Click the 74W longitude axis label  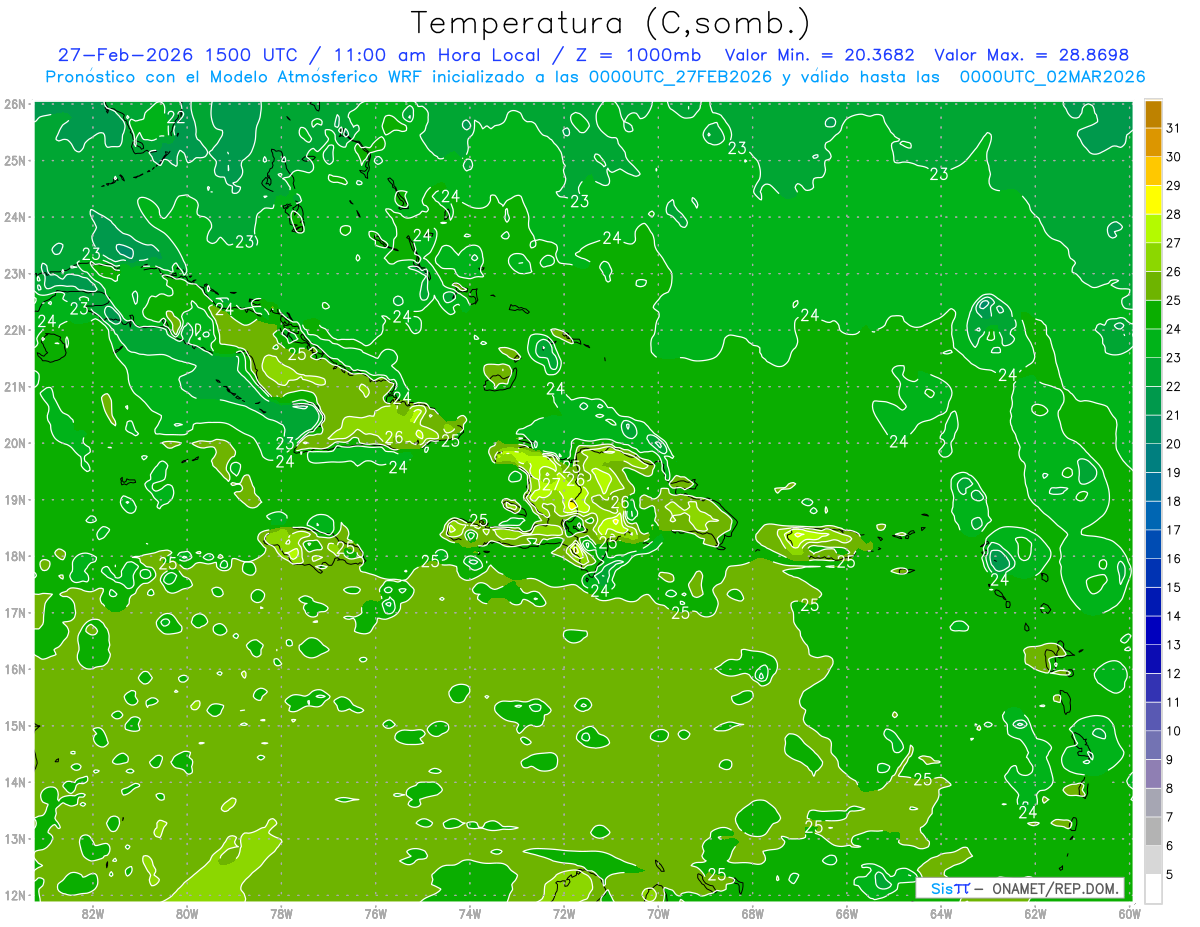470,913
